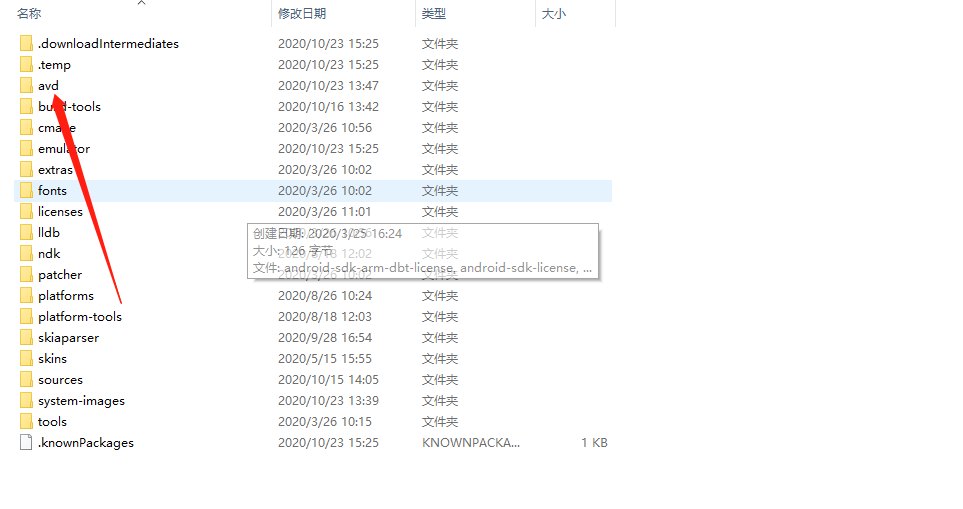Select the skiaparser folder name
The height and width of the screenshot is (509, 963).
[68, 338]
